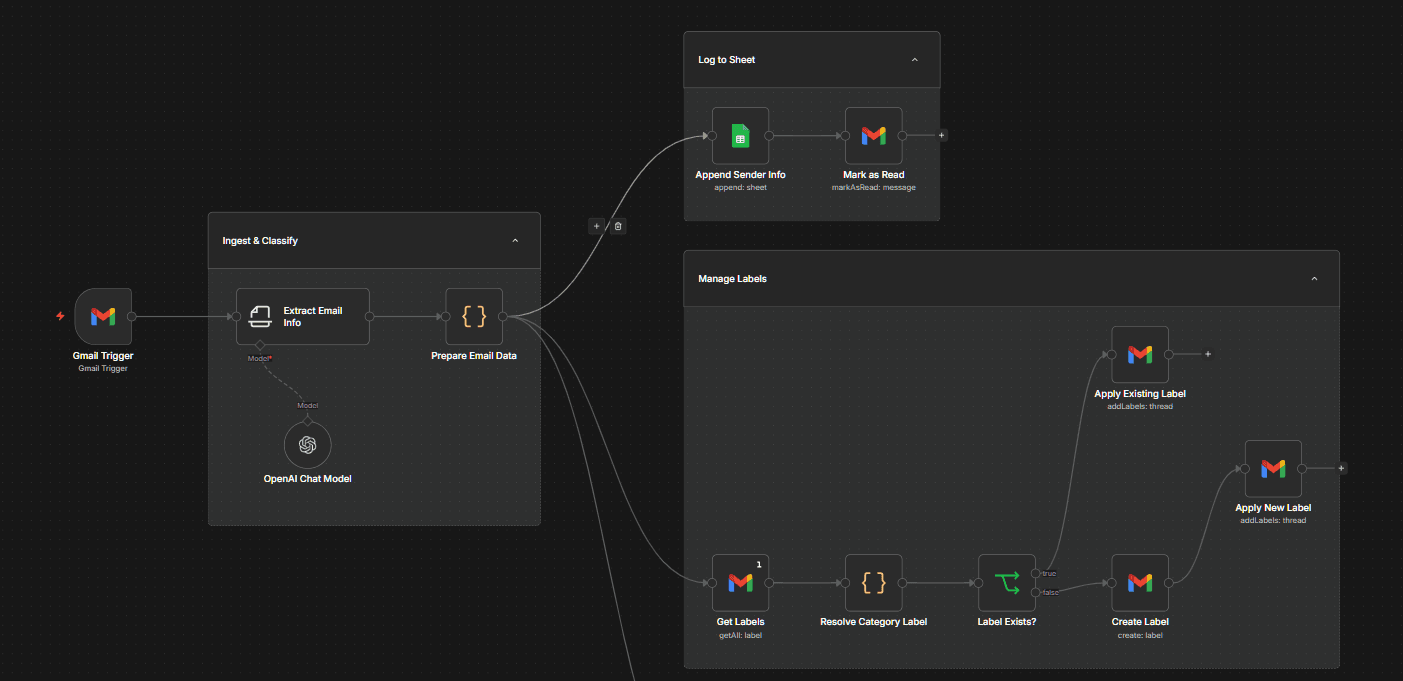
Task: Open the Create Label Gmail node
Action: (x=1140, y=582)
